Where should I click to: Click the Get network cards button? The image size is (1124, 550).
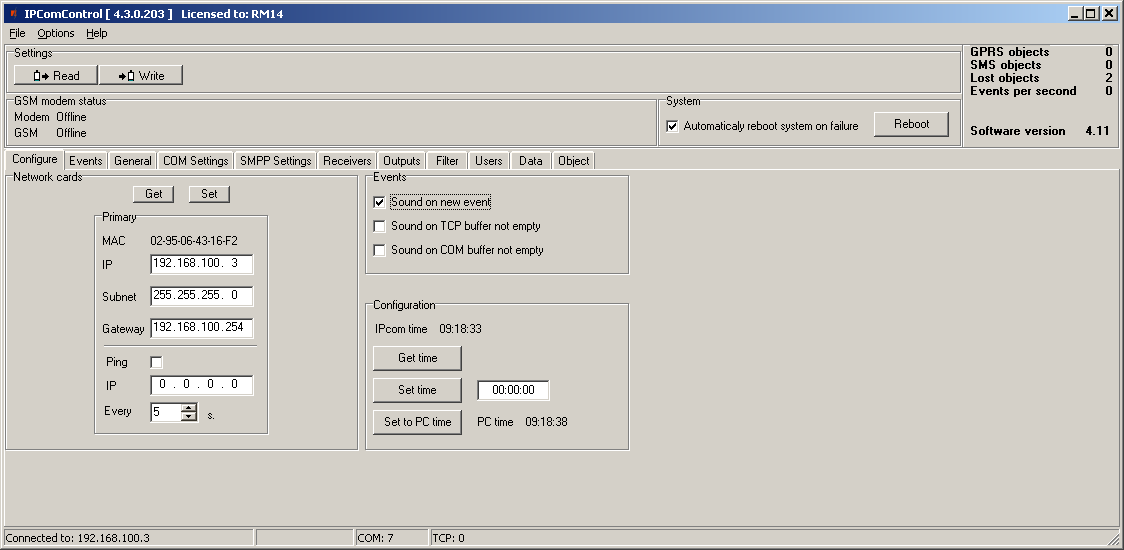[153, 194]
